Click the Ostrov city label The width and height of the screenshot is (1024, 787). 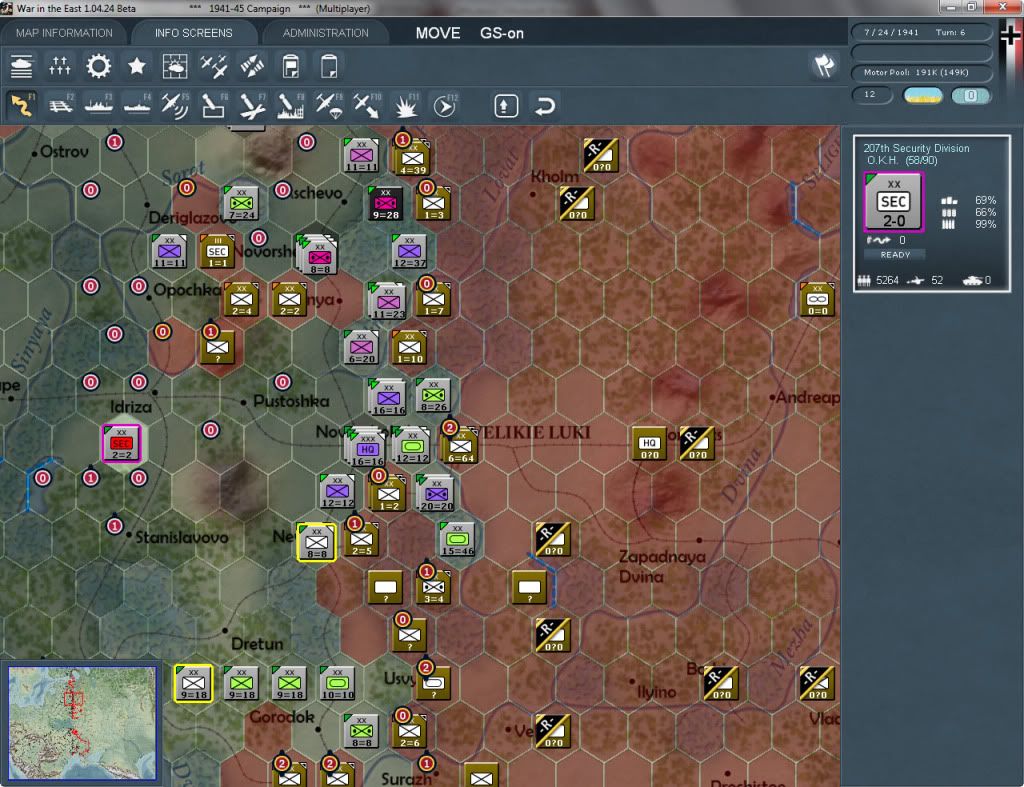point(64,152)
